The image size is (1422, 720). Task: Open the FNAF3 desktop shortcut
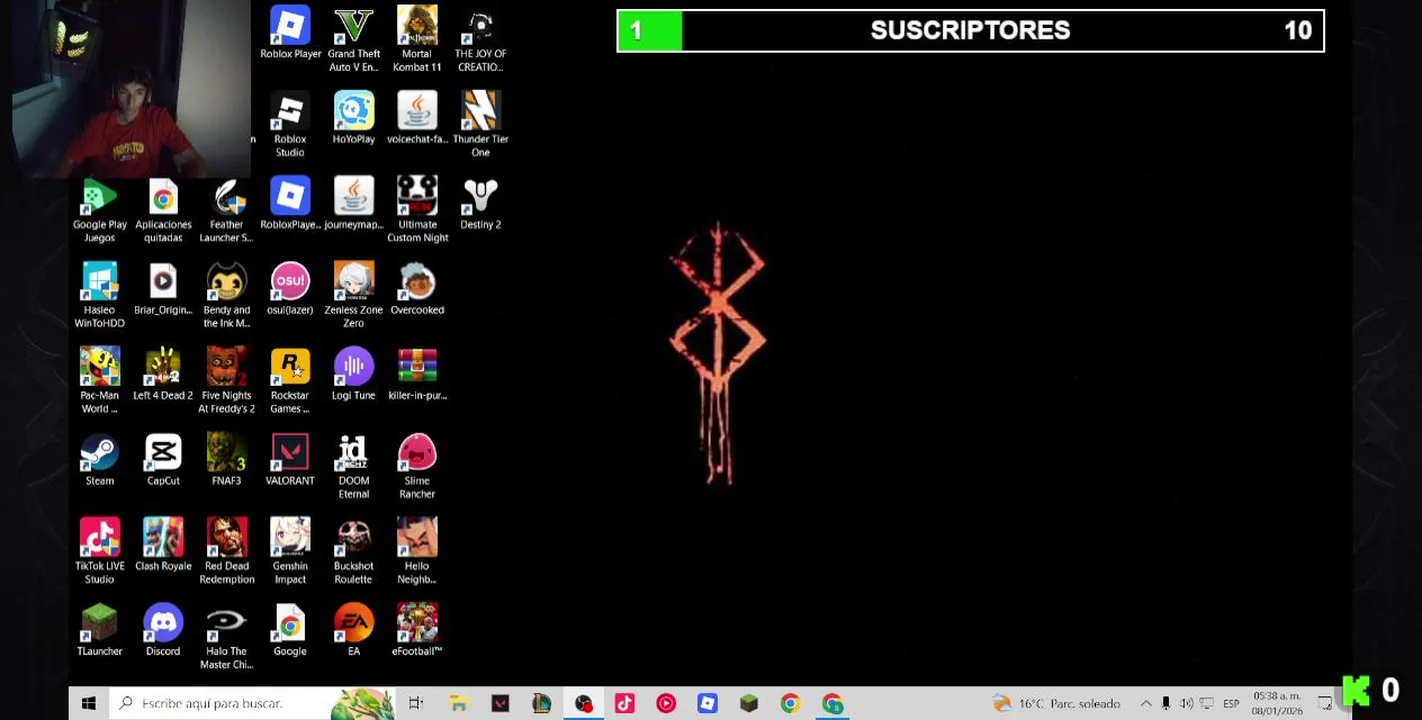click(x=226, y=460)
